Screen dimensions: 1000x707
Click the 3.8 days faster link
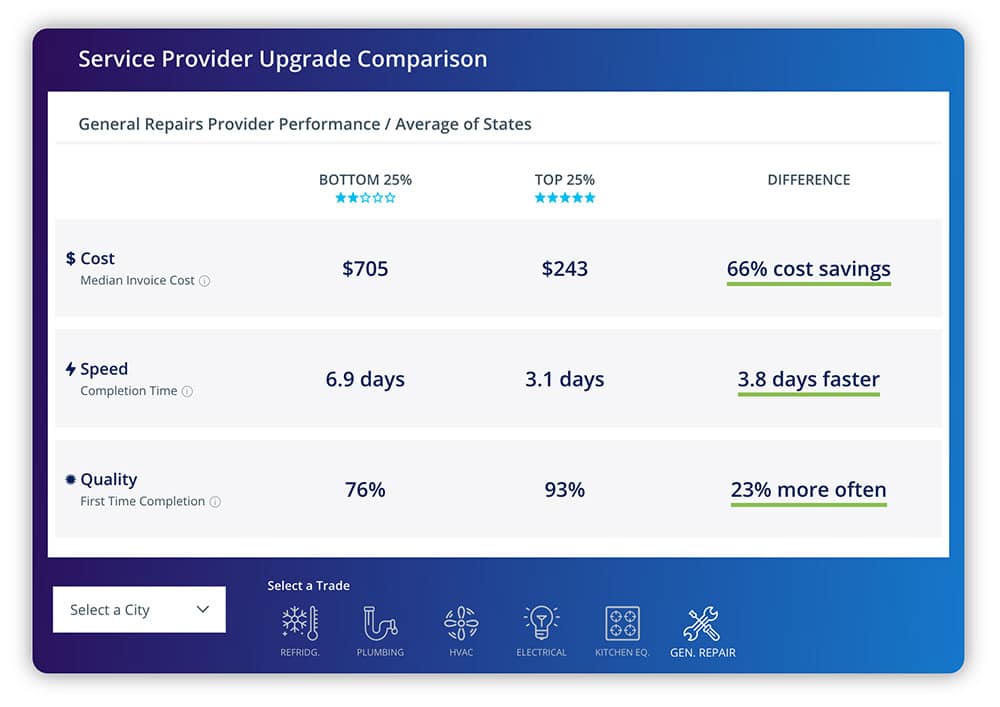[x=808, y=379]
